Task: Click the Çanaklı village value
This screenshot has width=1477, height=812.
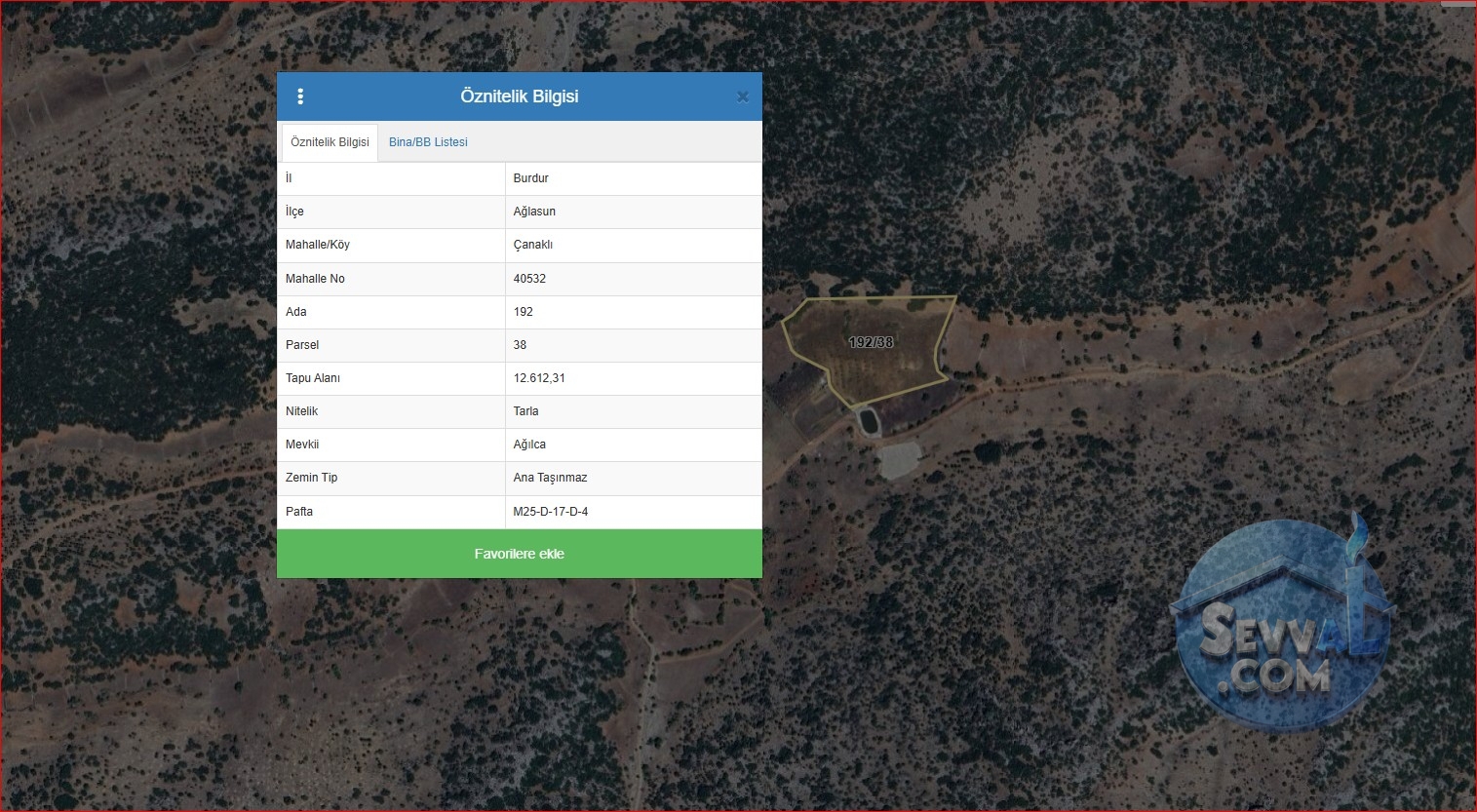Action: click(x=533, y=245)
